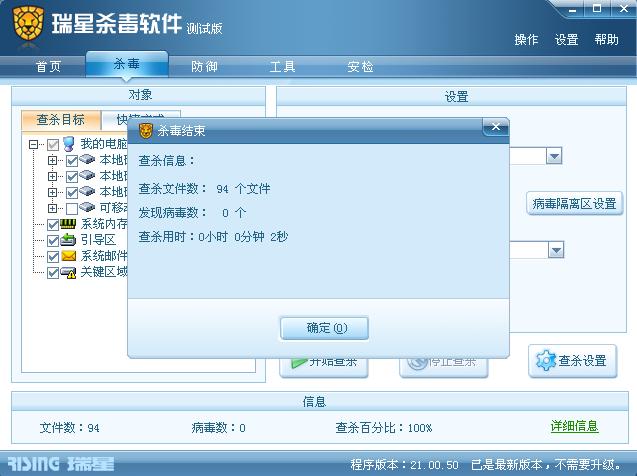Click the first local disk drive icon
The width and height of the screenshot is (637, 476).
87,159
